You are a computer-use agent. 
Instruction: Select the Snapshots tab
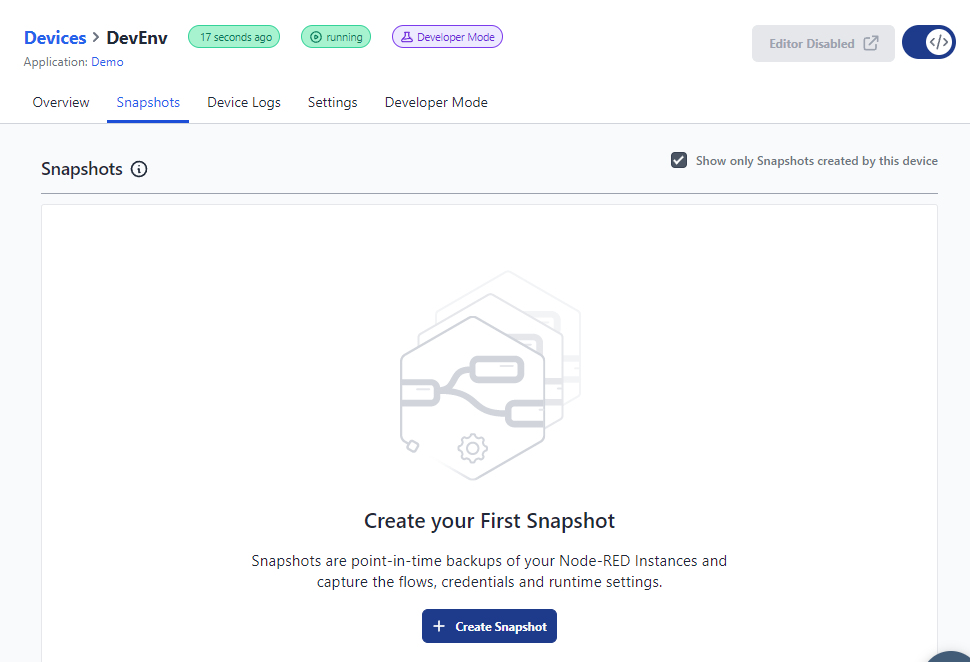(148, 102)
